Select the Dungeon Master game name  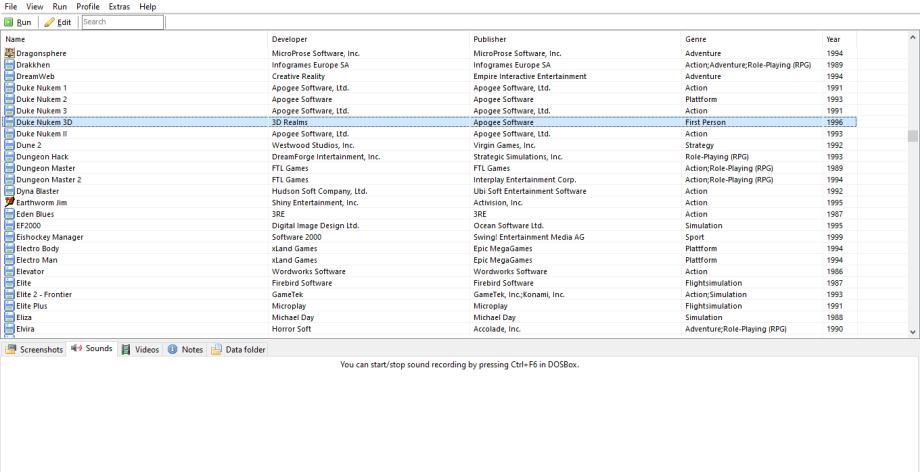tap(46, 168)
